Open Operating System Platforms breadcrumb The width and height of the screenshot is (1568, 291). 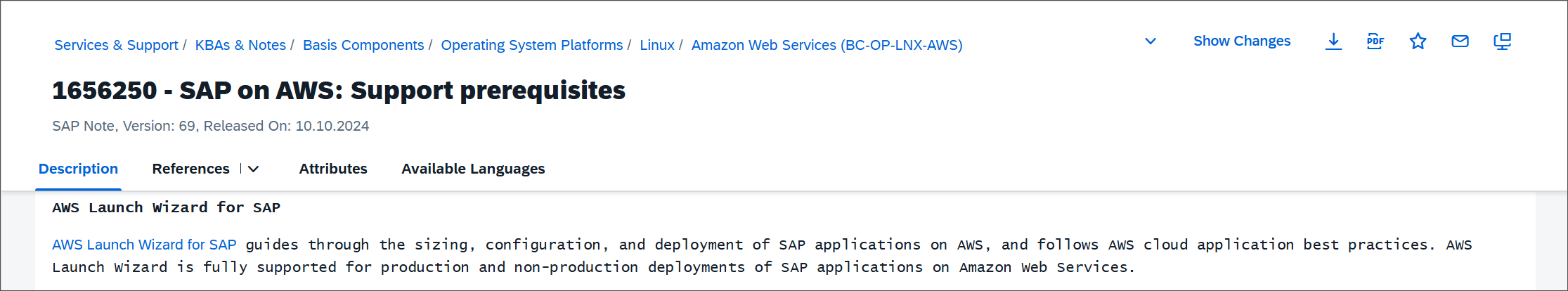(531, 45)
